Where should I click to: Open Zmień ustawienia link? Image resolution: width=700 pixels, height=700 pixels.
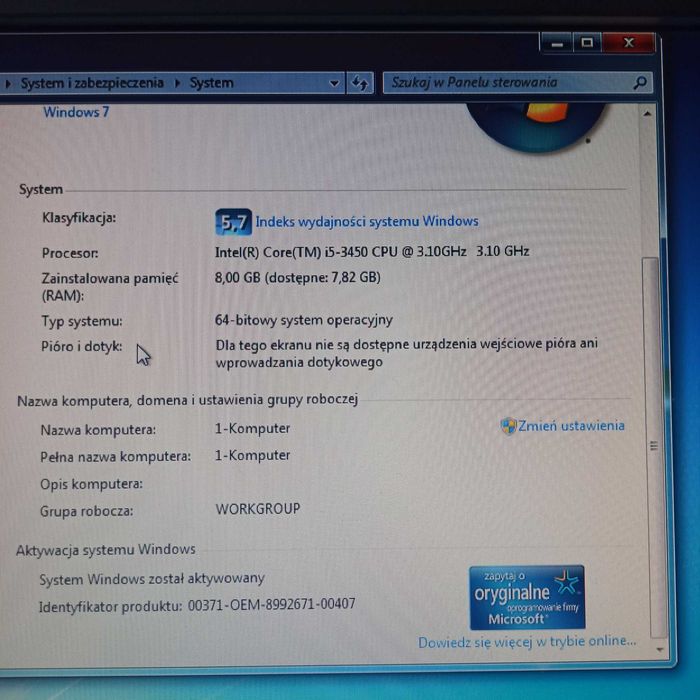(571, 426)
